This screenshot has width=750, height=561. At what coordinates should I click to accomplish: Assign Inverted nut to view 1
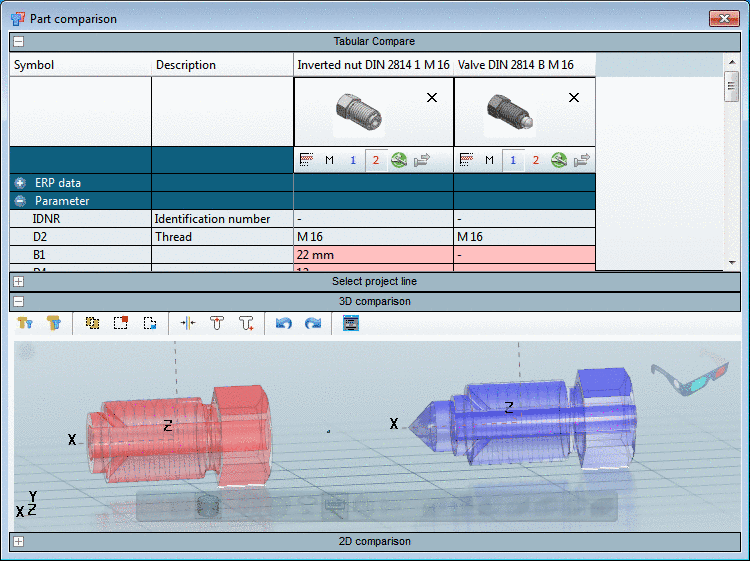tap(353, 160)
